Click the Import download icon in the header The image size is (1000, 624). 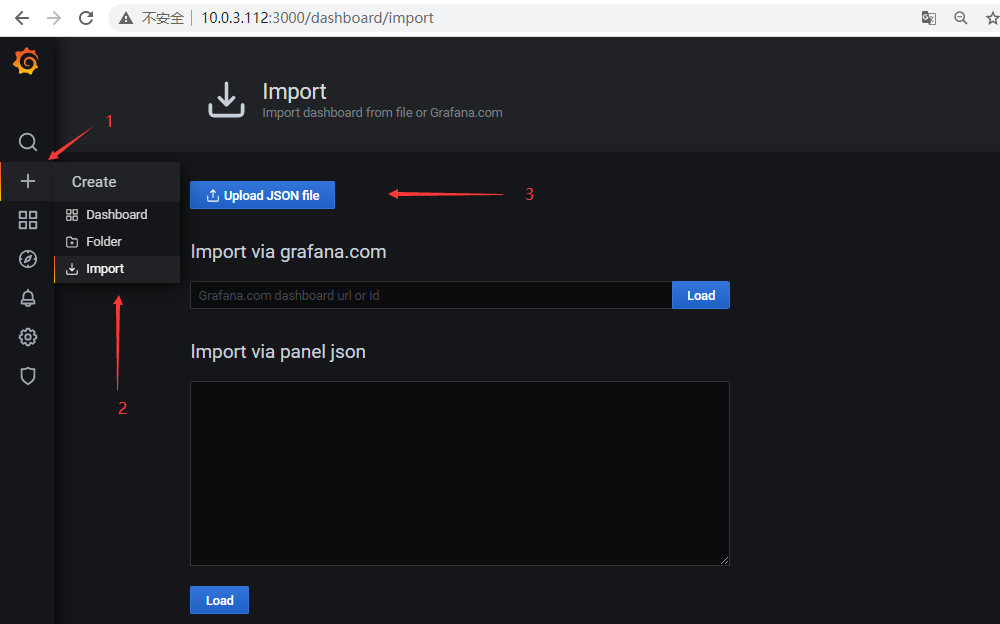[226, 99]
